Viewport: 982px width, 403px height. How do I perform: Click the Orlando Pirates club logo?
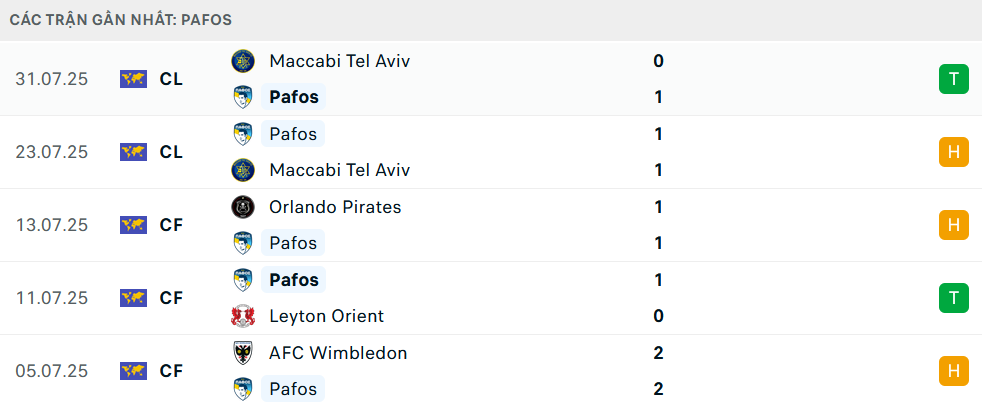click(x=242, y=207)
